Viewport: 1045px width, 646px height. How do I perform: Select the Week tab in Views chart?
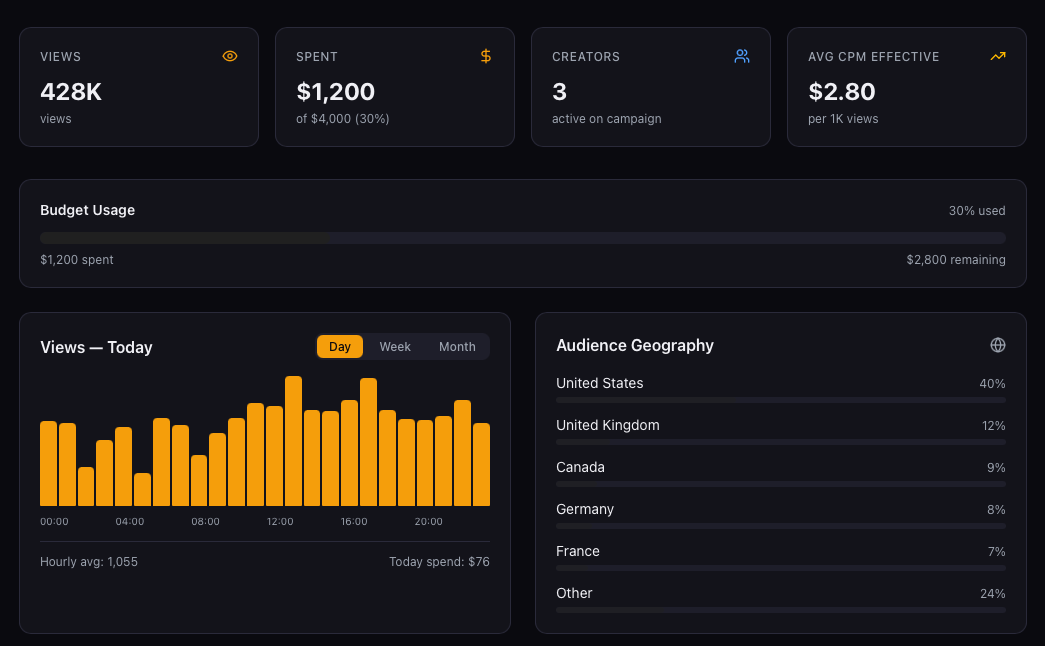(395, 346)
